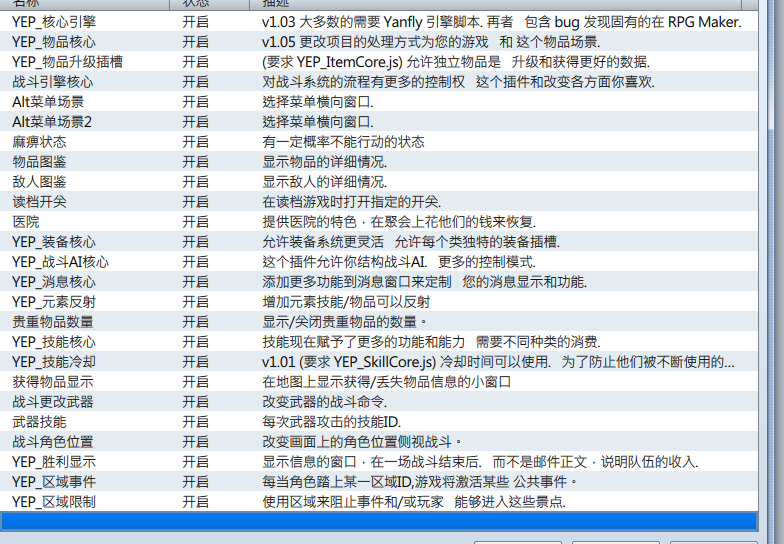784x544 pixels.
Task: Click the description 显示敌人的详细情况
Action: coord(324,182)
